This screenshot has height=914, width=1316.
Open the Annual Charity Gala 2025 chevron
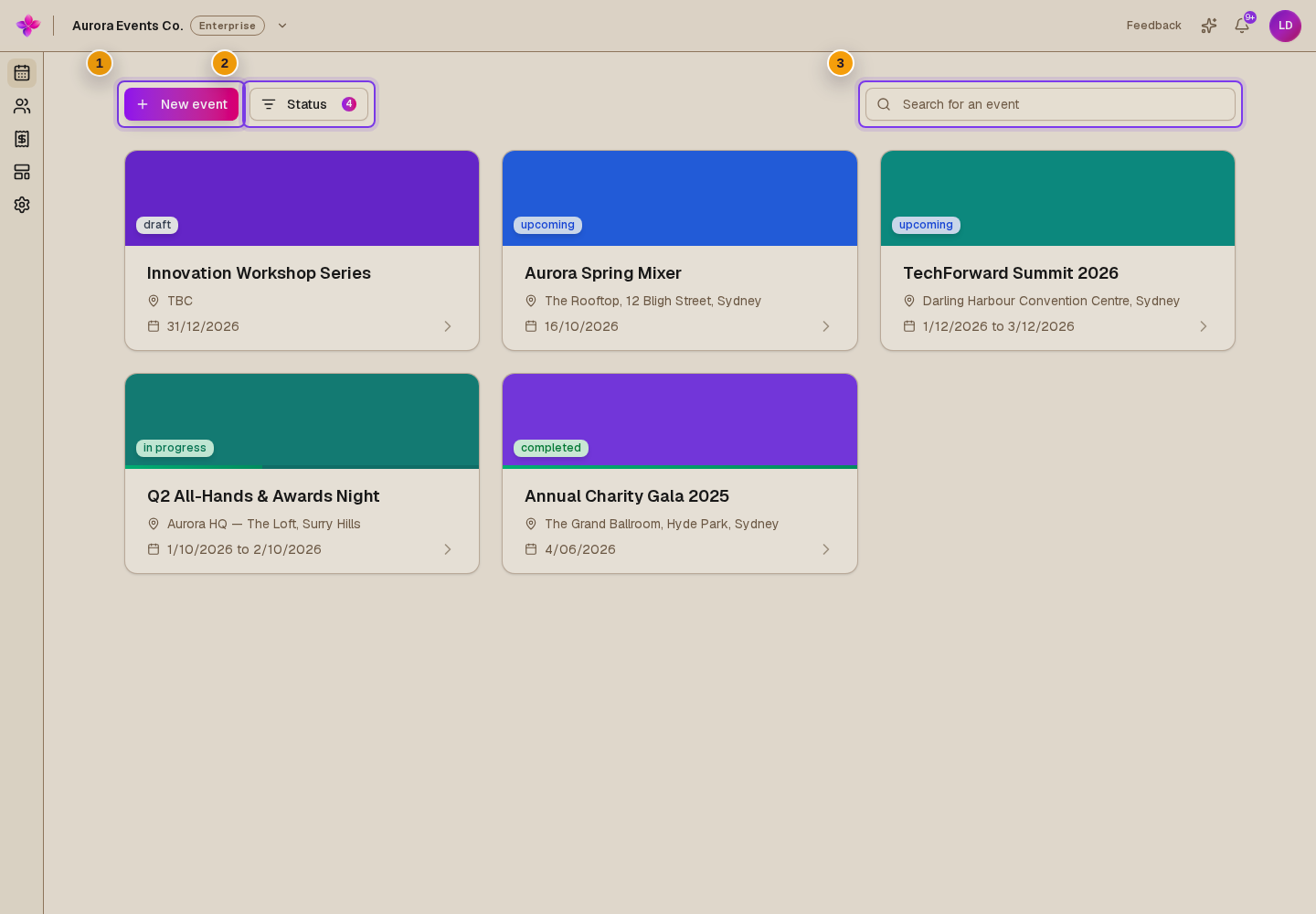click(826, 549)
